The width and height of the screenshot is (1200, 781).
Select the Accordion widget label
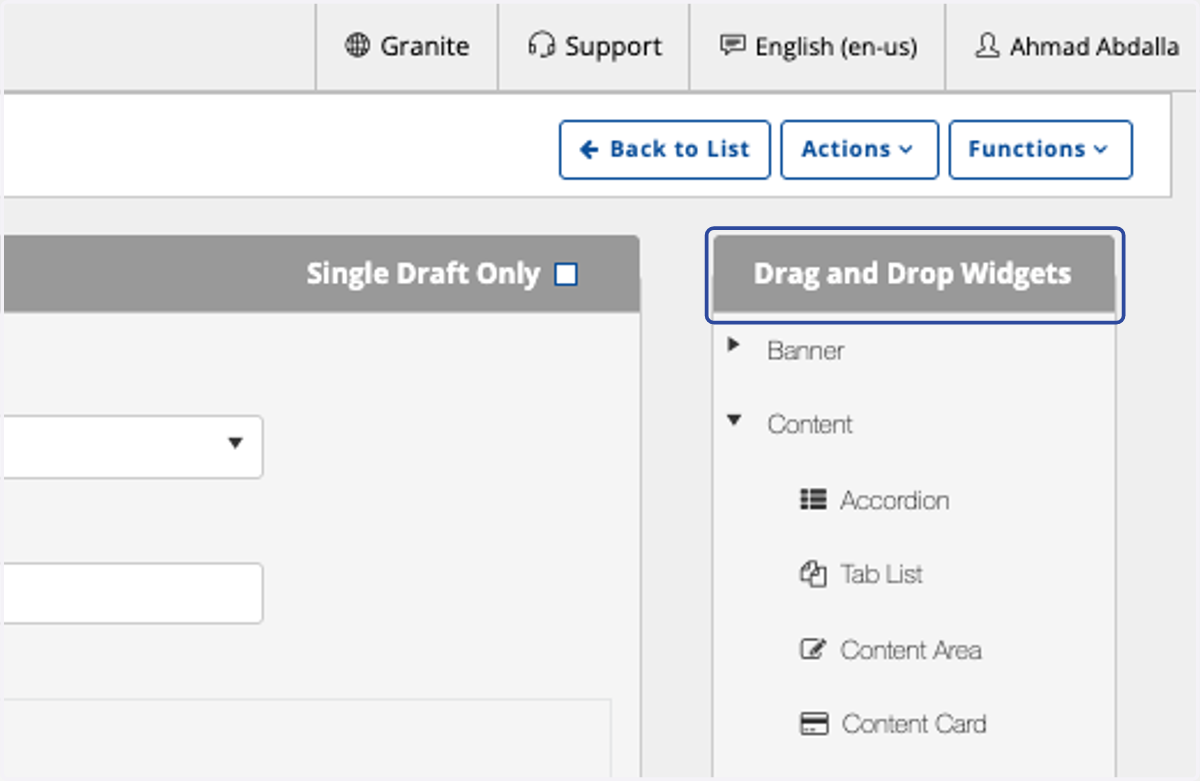[895, 500]
